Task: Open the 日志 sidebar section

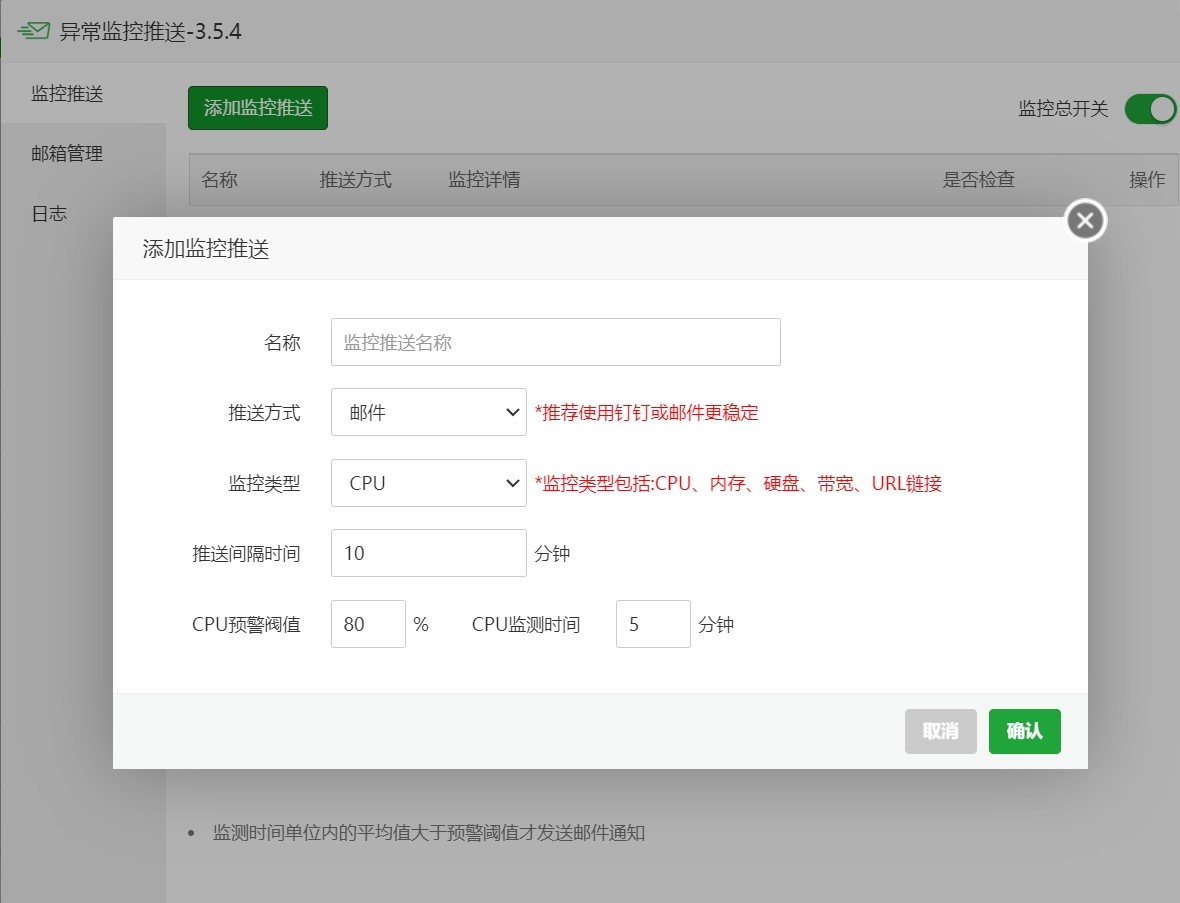Action: (48, 213)
